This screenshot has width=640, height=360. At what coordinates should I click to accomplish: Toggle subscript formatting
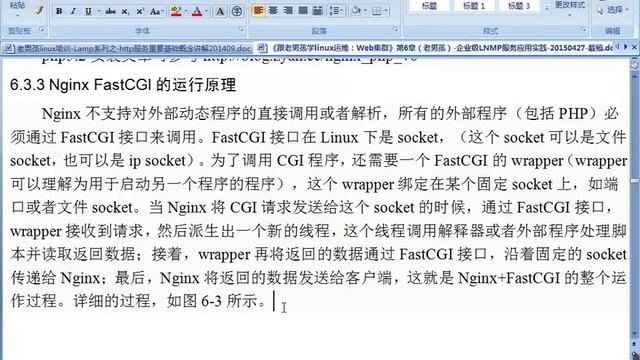point(125,11)
